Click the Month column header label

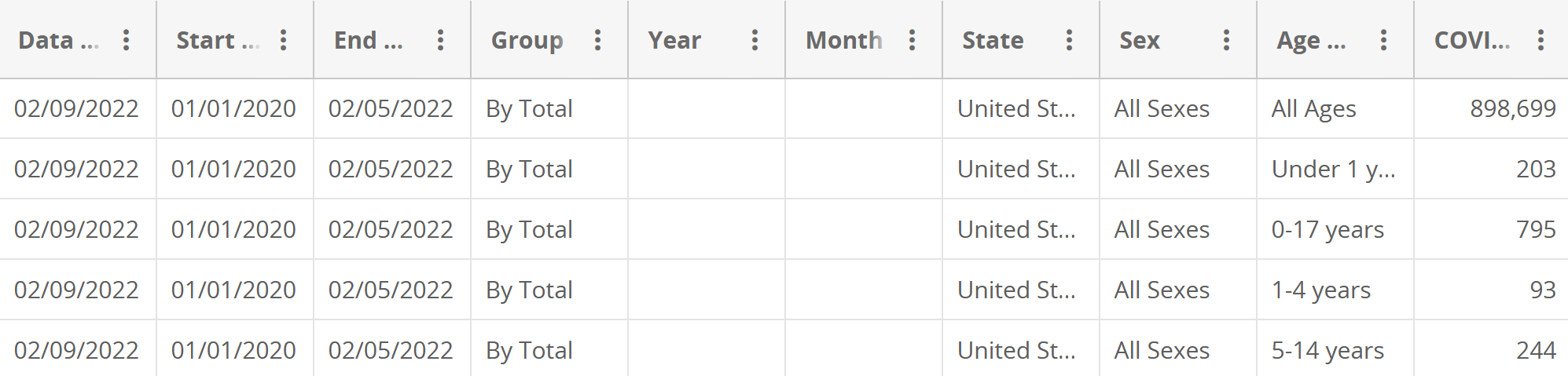[x=843, y=40]
